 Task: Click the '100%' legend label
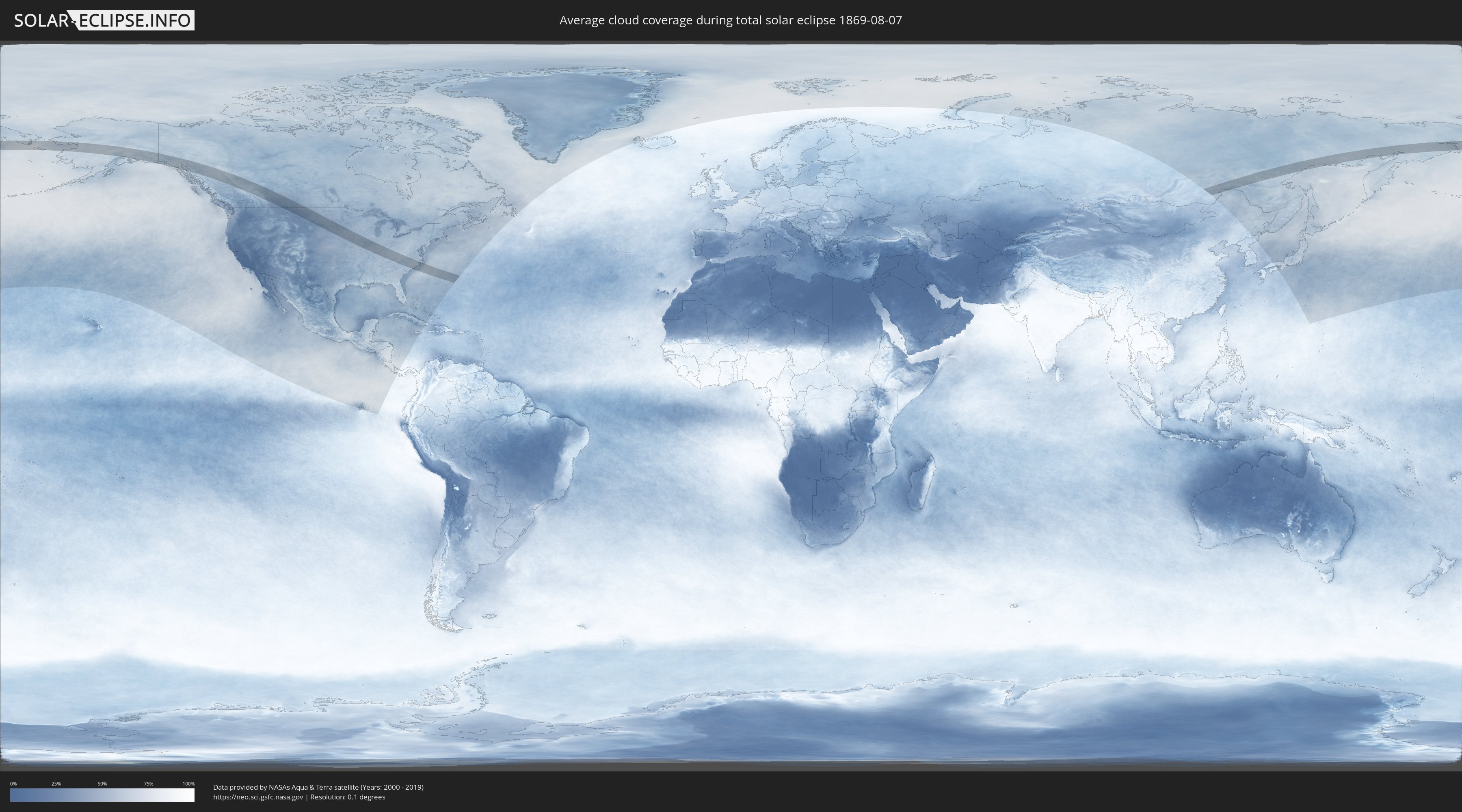[188, 784]
